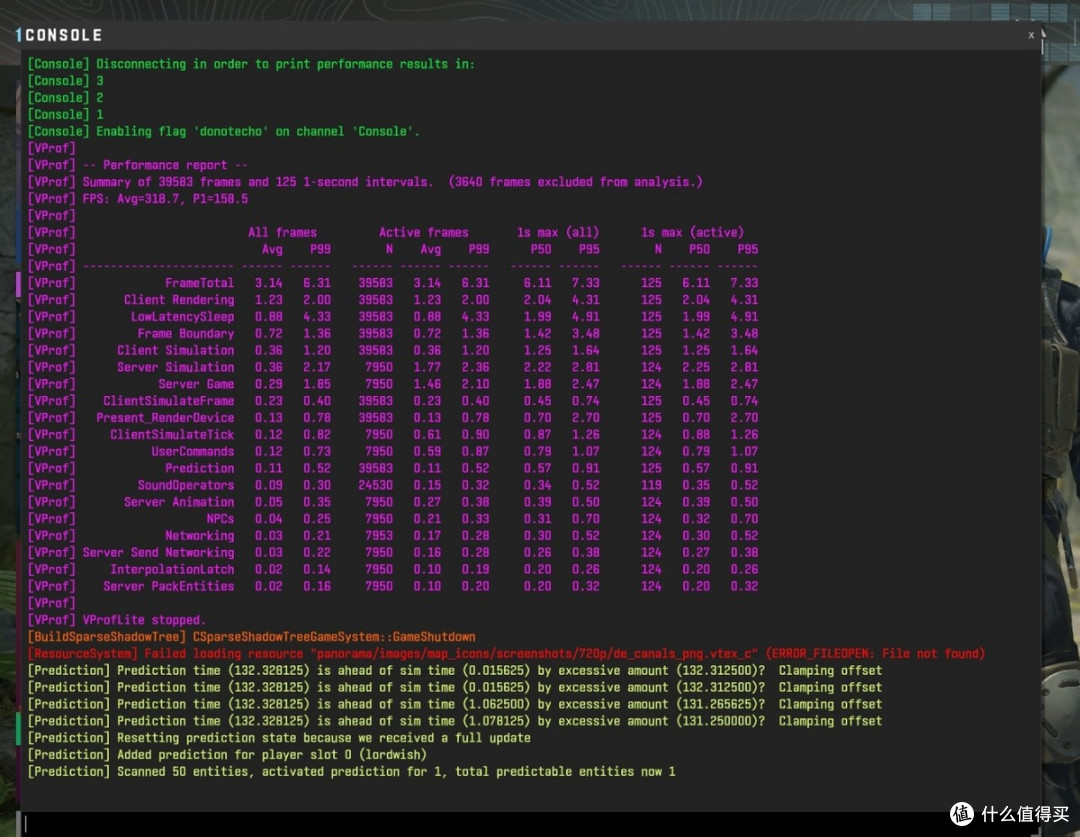1080x837 pixels.
Task: Click the '1s max (all)' column header
Action: click(x=558, y=233)
